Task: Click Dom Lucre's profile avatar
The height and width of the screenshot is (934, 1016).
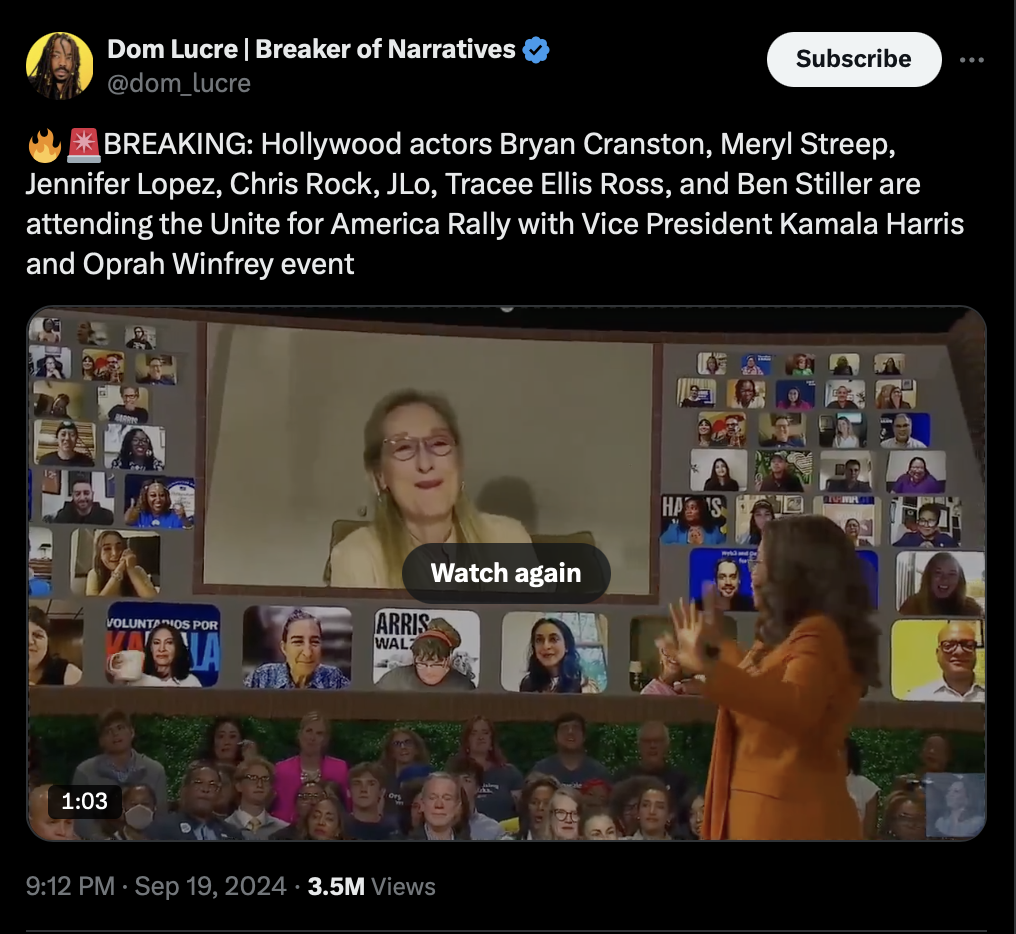Action: coord(59,65)
